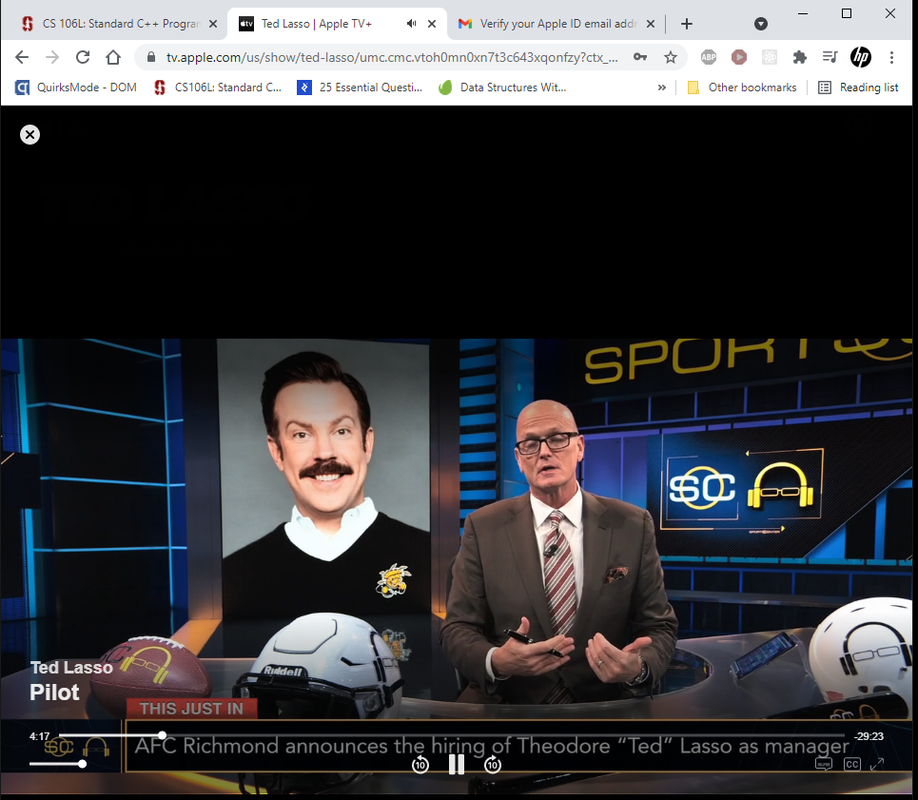918x800 pixels.
Task: Open the QuirksMode - DOM bookmark
Action: click(76, 87)
